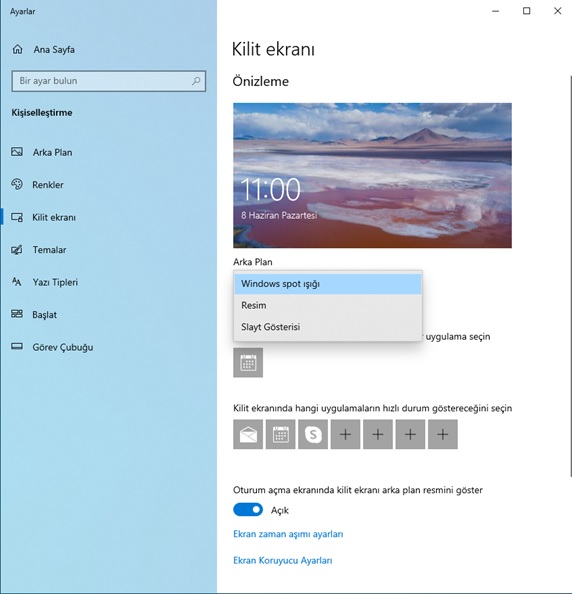Image resolution: width=572 pixels, height=594 pixels.
Task: Add app using first plus tile
Action: (345, 434)
